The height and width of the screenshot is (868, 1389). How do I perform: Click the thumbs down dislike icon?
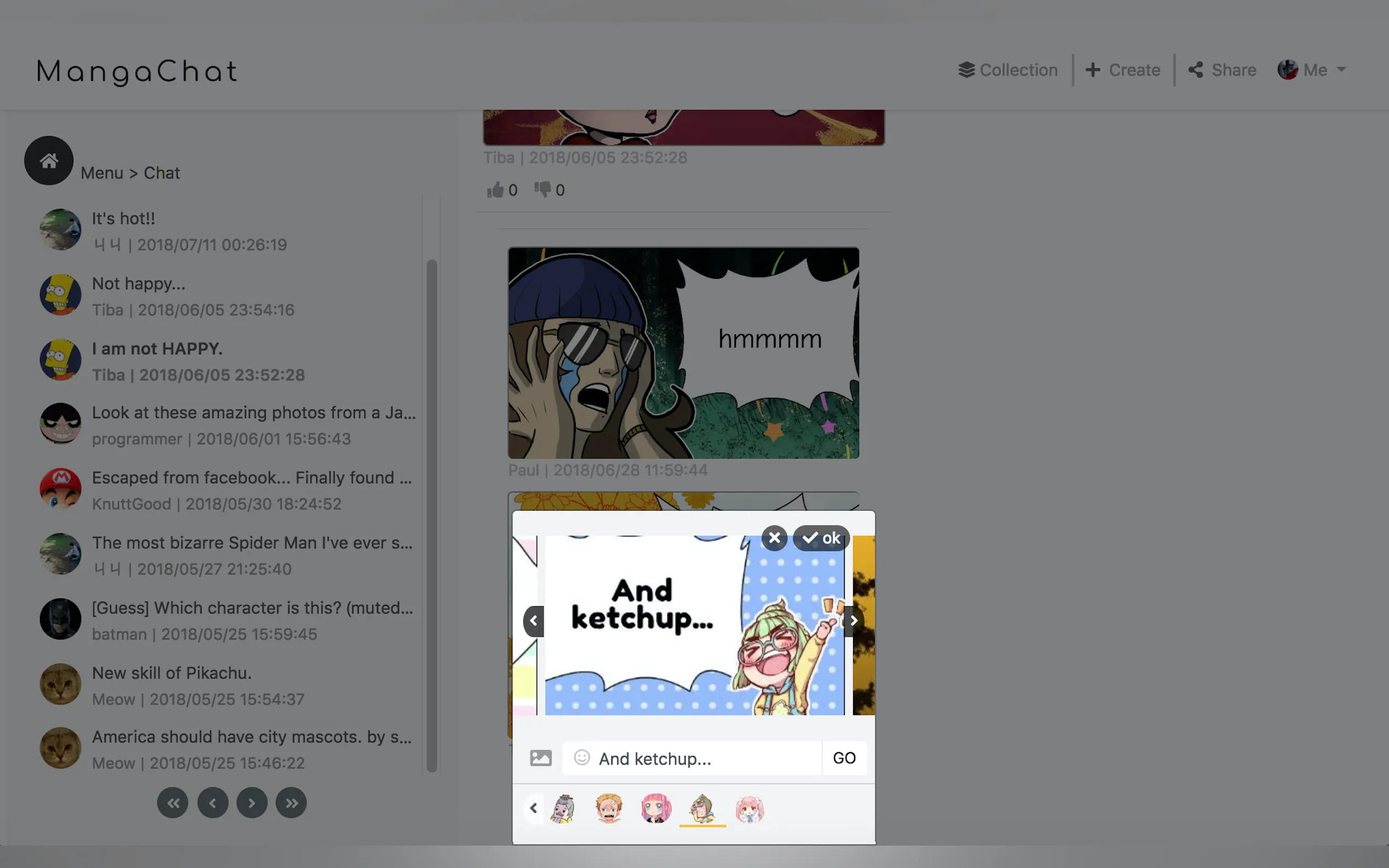[542, 189]
